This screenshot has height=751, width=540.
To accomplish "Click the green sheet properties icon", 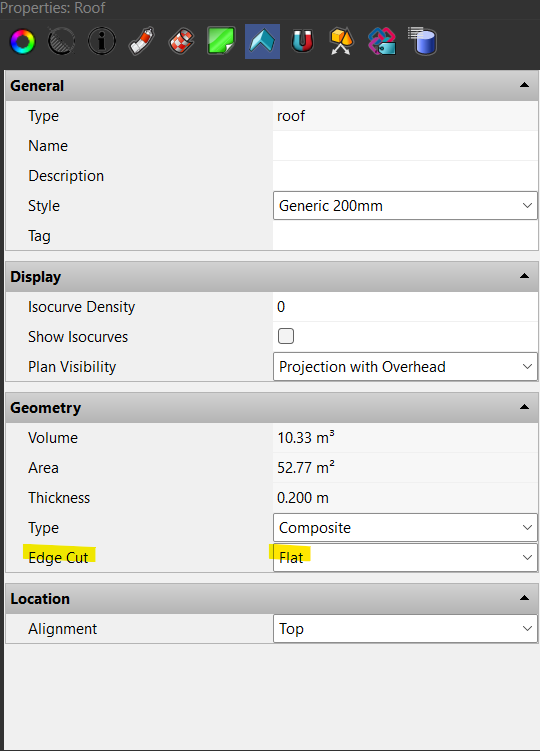I will click(221, 41).
